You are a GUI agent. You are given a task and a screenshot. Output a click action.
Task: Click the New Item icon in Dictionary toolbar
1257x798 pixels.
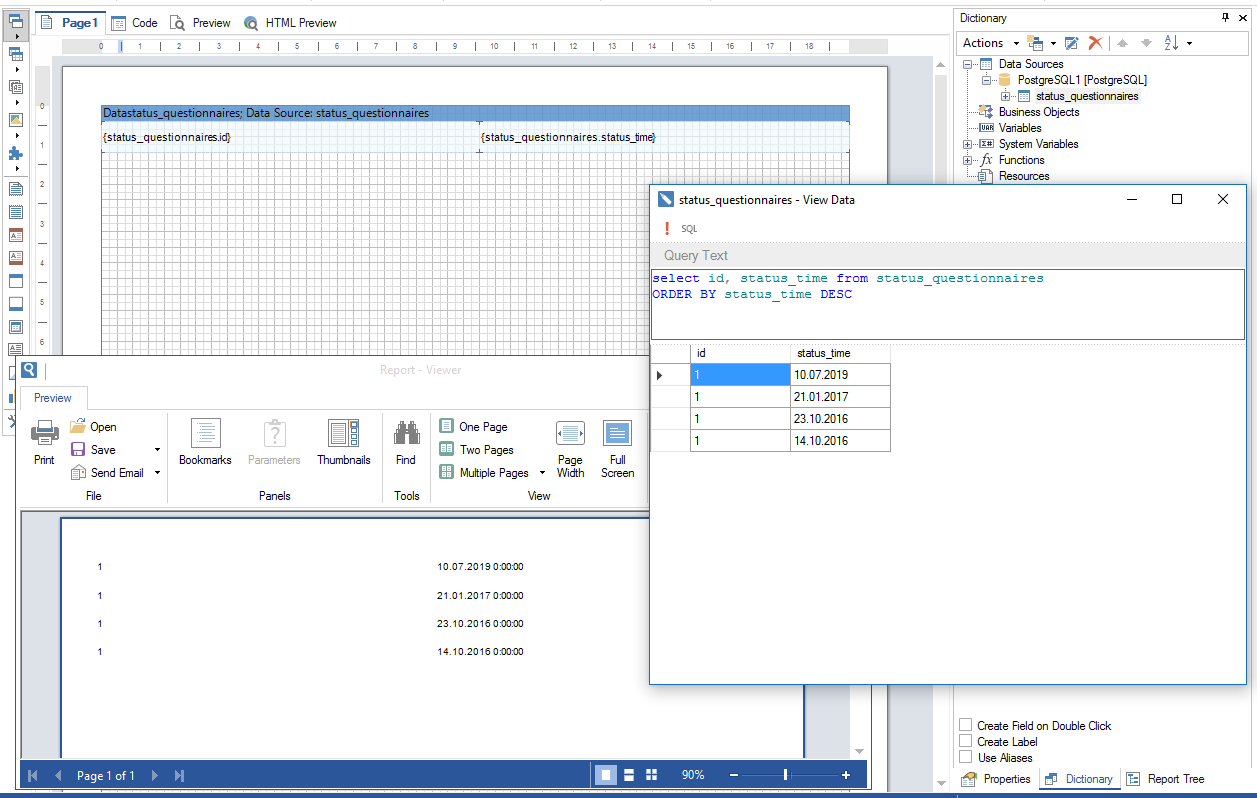click(1035, 43)
